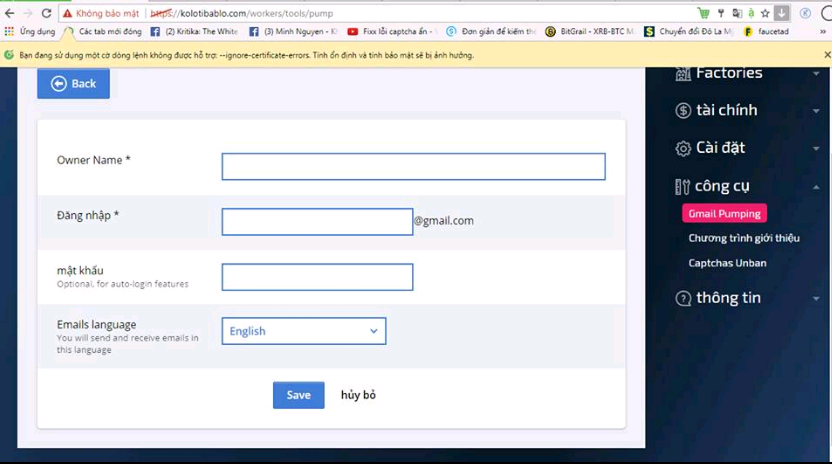Click the question mark icon beside thông tin
Screen dimensions: 832x464
pyautogui.click(x=683, y=298)
